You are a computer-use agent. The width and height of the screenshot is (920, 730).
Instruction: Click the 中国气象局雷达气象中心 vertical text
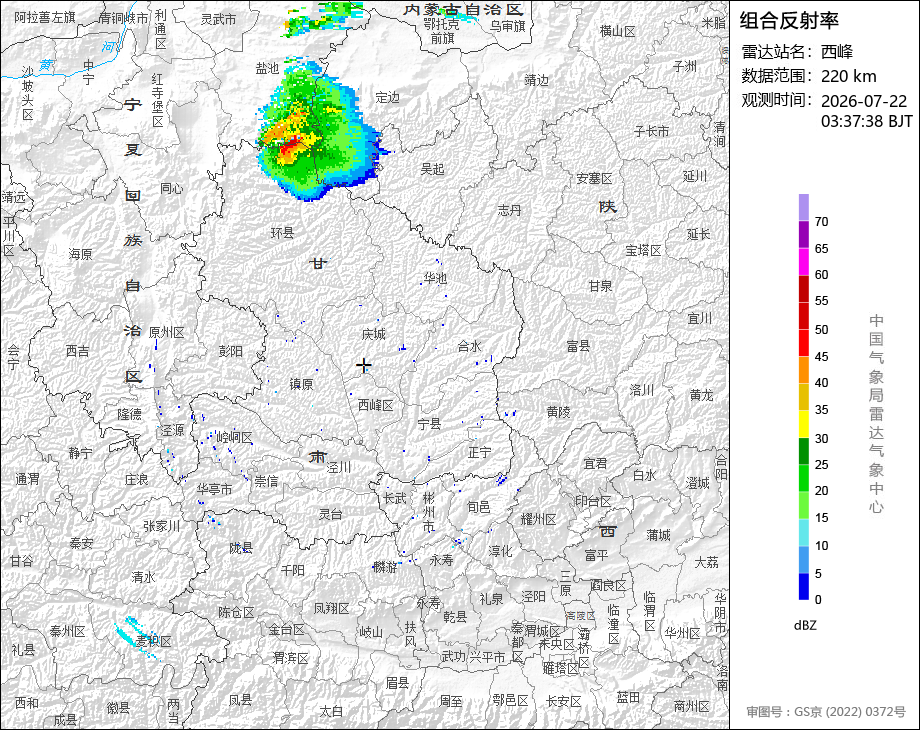[x=876, y=414]
